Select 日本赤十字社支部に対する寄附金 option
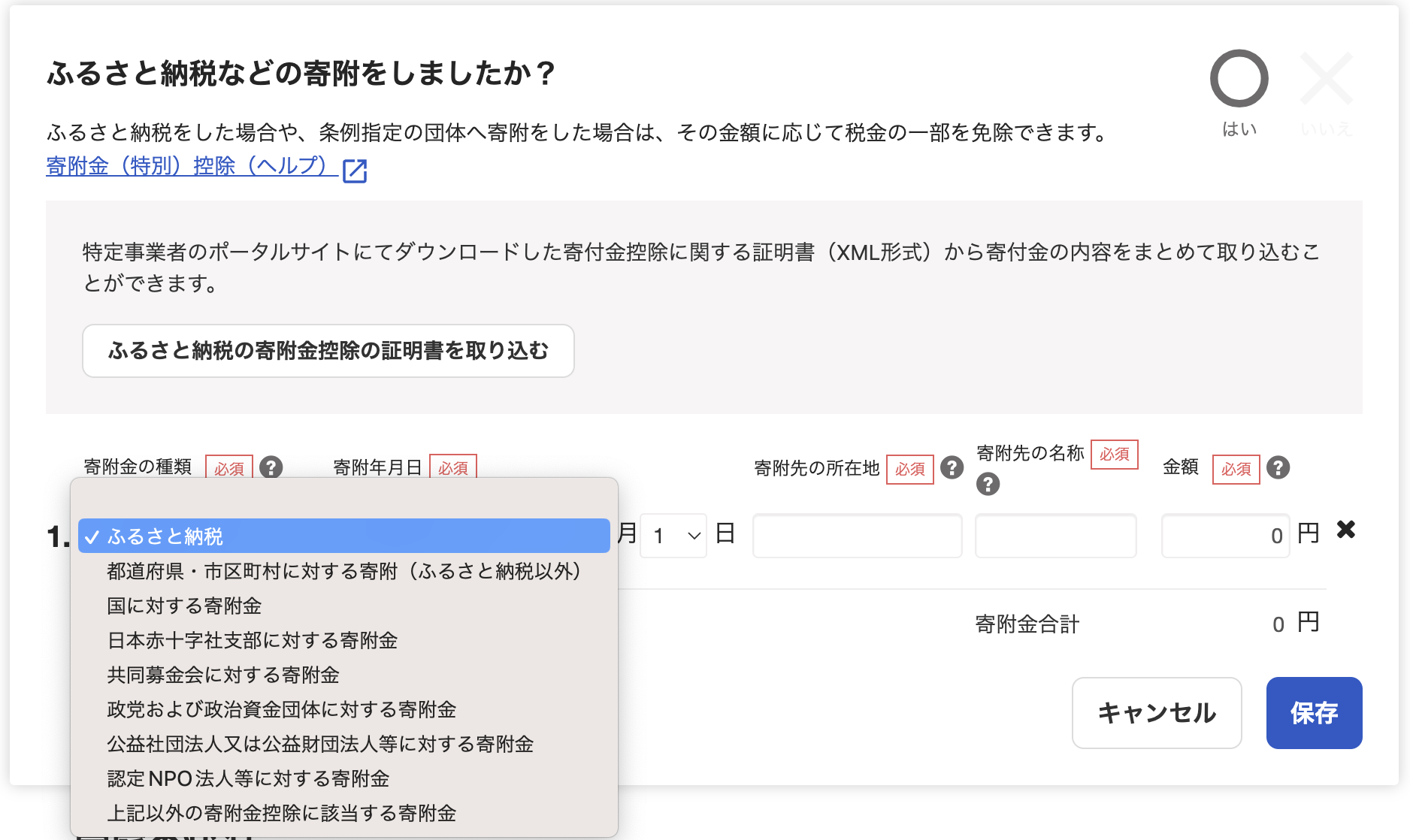 pyautogui.click(x=252, y=640)
